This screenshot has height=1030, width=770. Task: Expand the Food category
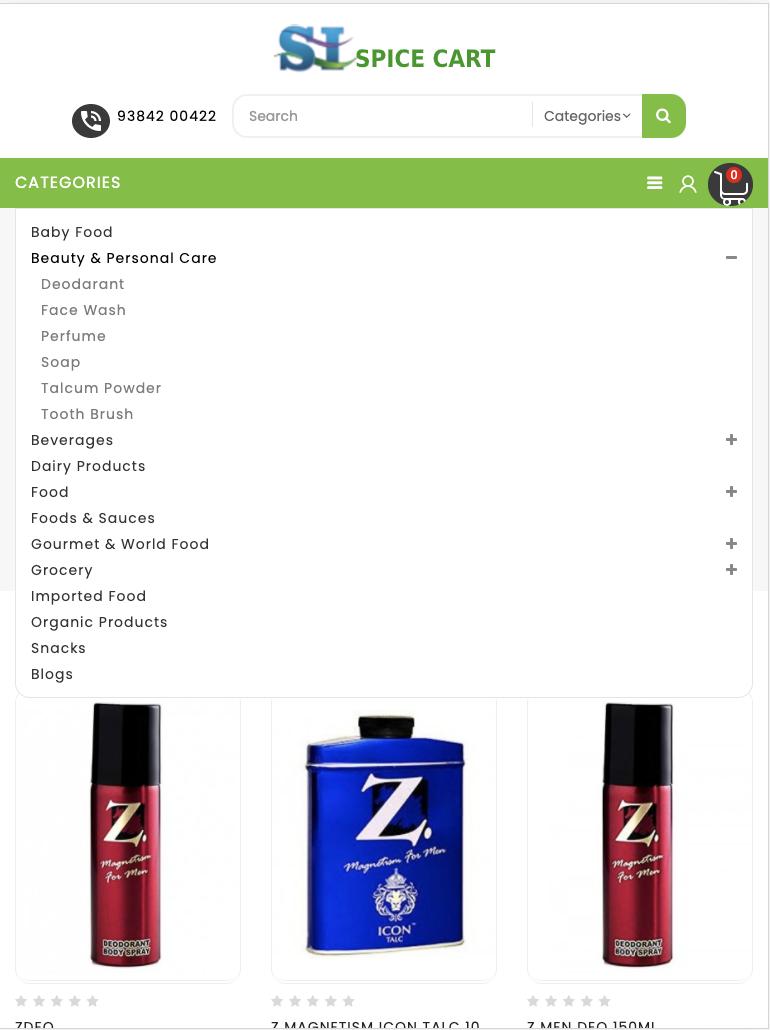tap(731, 491)
